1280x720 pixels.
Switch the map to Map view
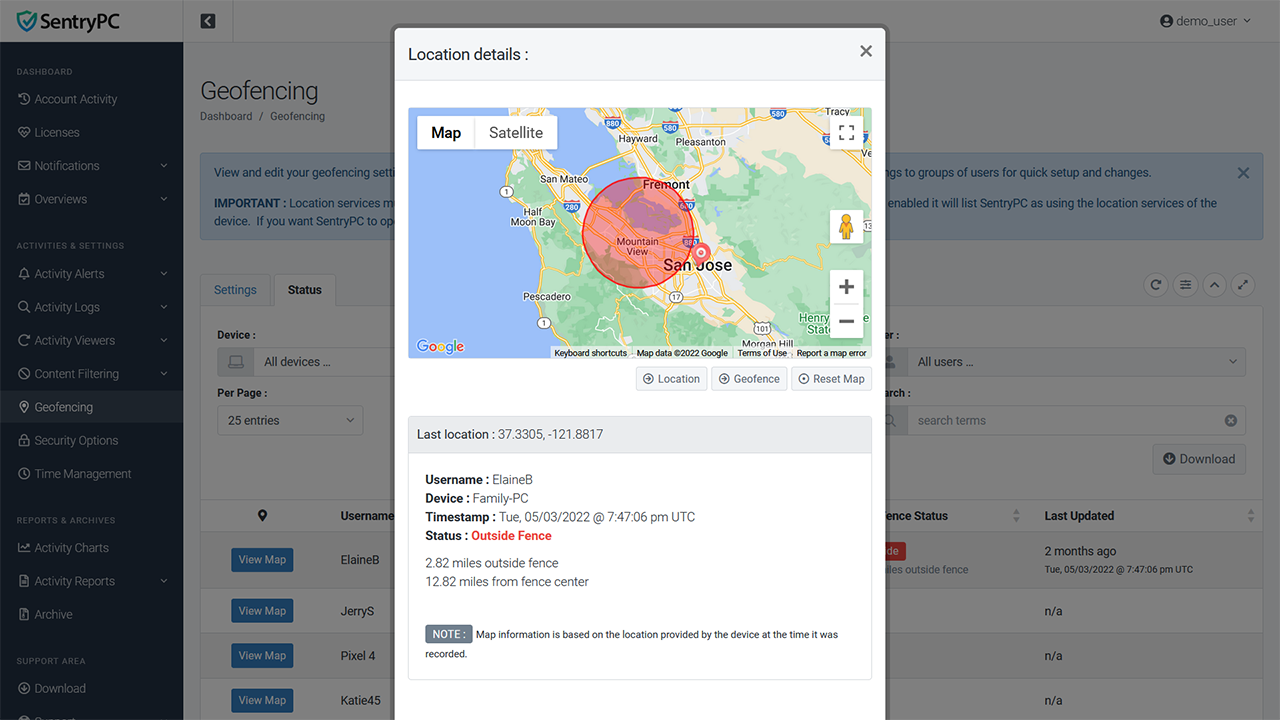446,133
